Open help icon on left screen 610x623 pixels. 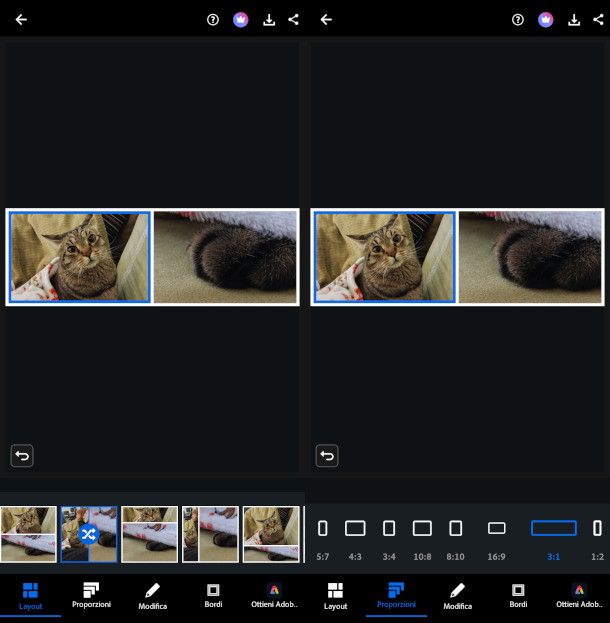pos(213,19)
